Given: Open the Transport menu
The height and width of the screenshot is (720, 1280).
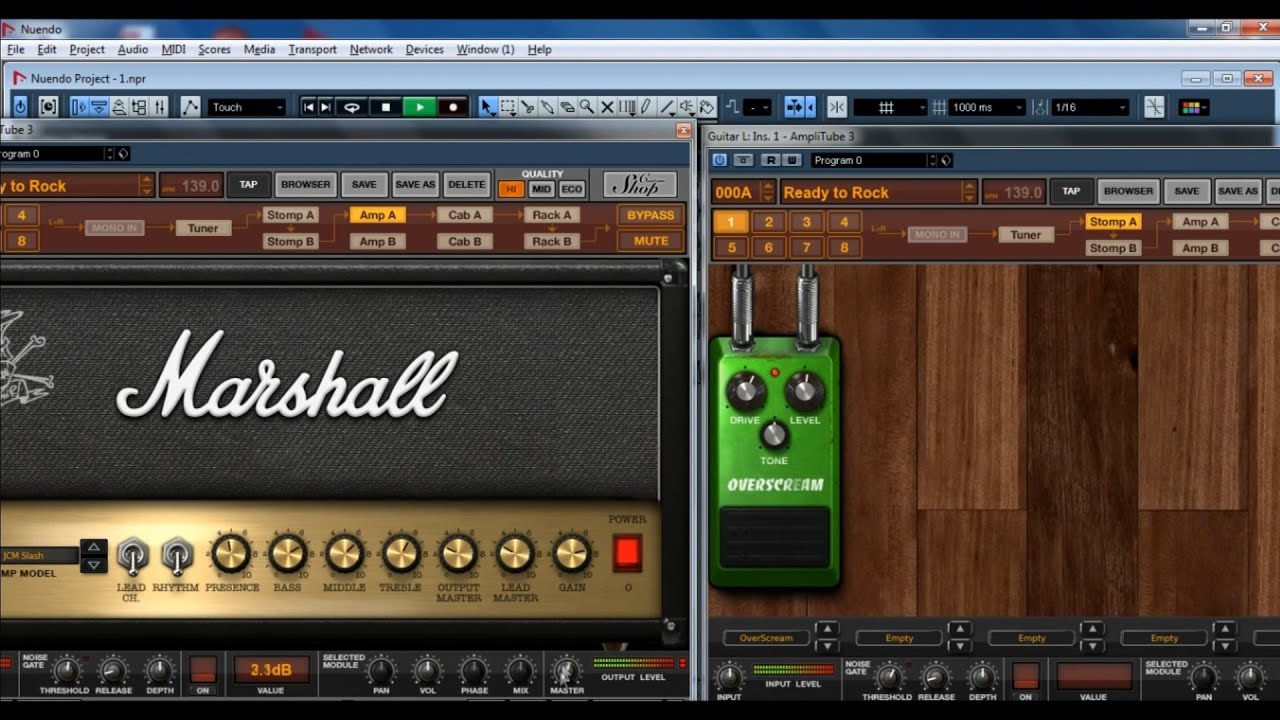Looking at the screenshot, I should (312, 49).
